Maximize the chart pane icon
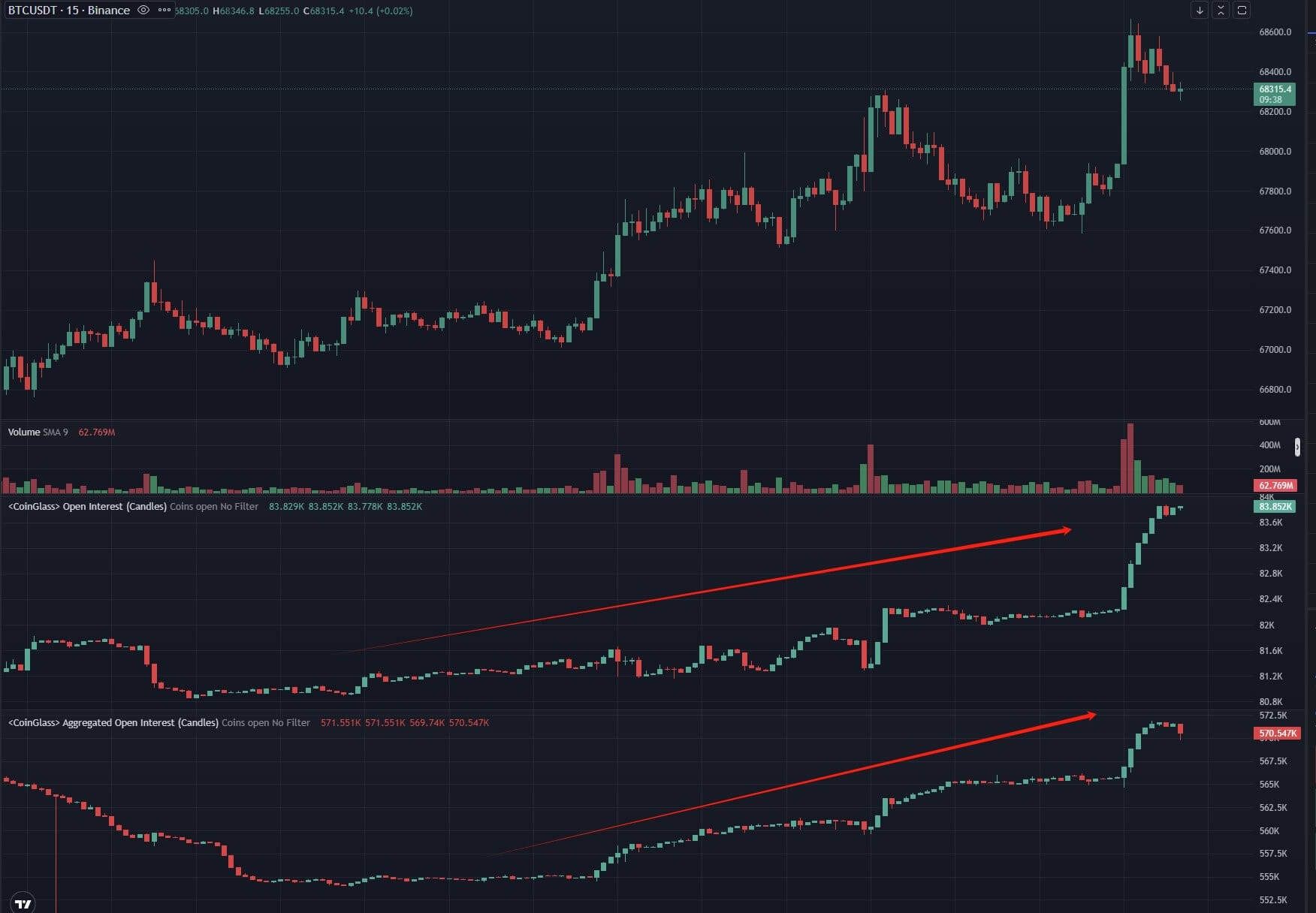The width and height of the screenshot is (1316, 913). click(x=1242, y=11)
